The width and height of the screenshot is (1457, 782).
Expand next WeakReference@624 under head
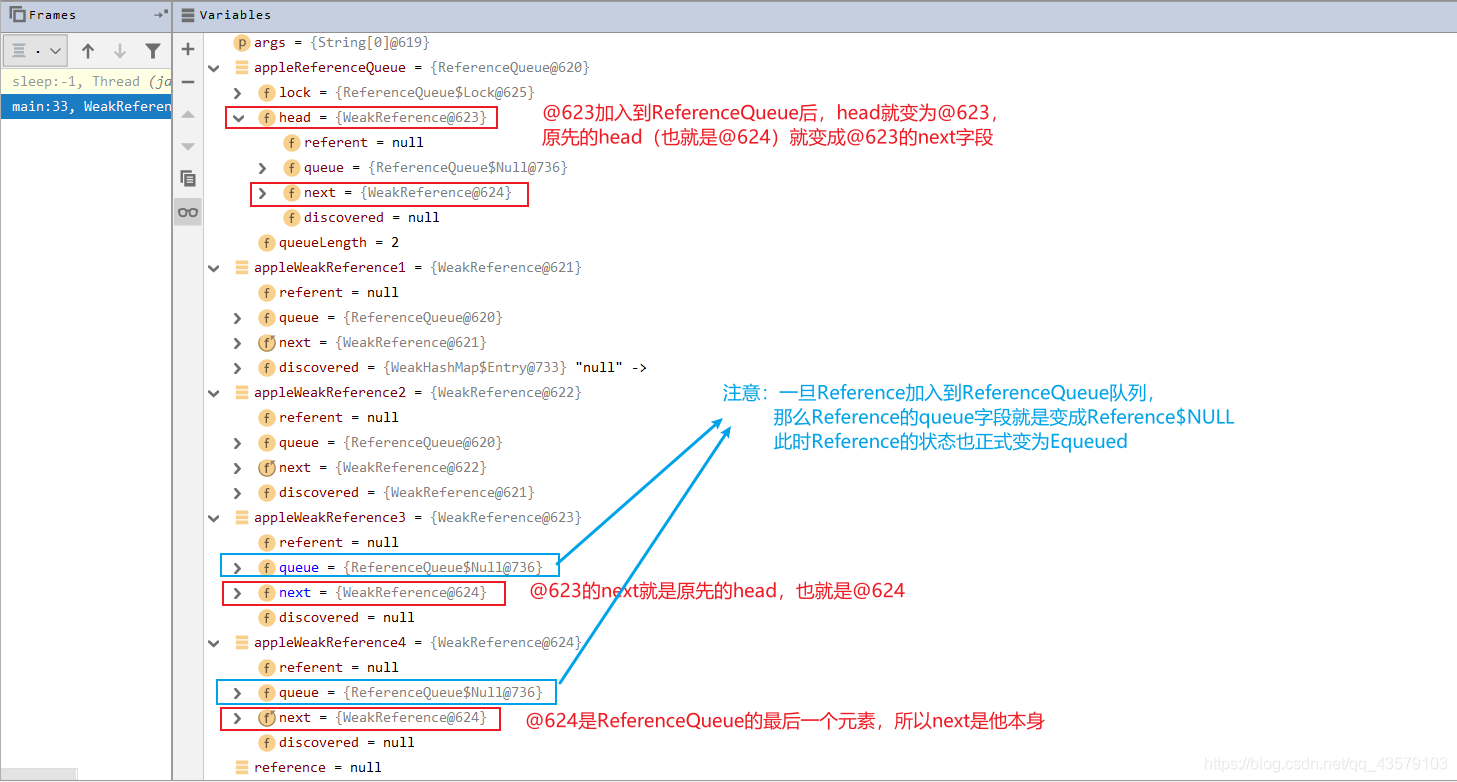263,193
